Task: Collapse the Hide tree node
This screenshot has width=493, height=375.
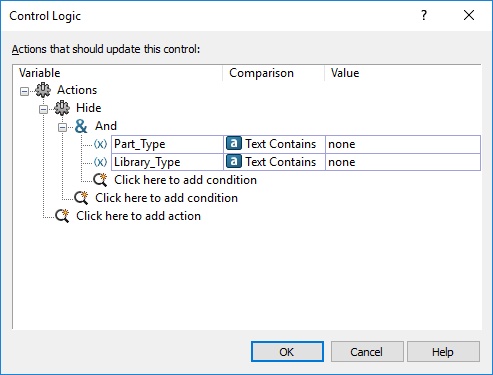Action: pos(43,109)
